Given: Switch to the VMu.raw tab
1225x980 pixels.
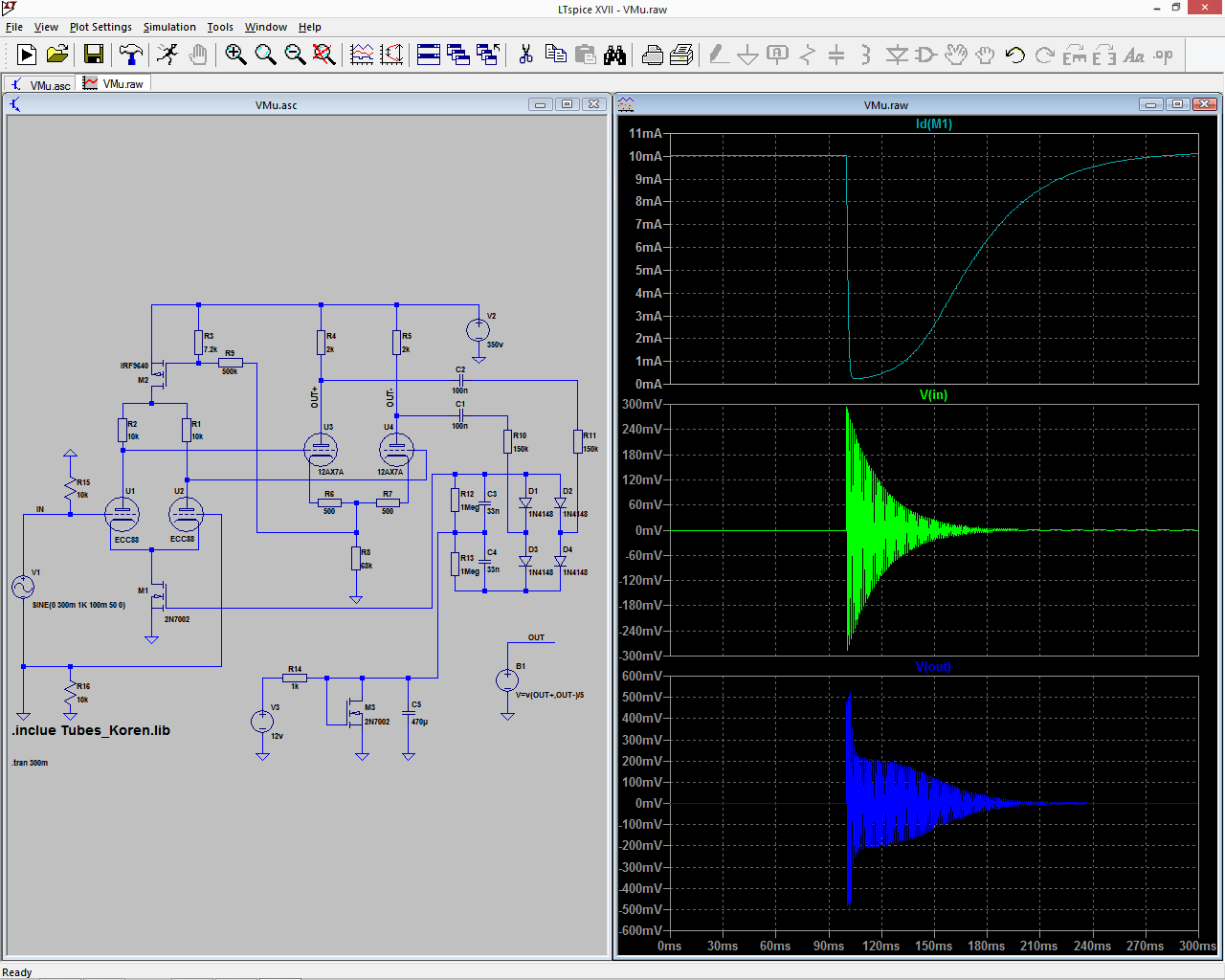Looking at the screenshot, I should [x=113, y=83].
